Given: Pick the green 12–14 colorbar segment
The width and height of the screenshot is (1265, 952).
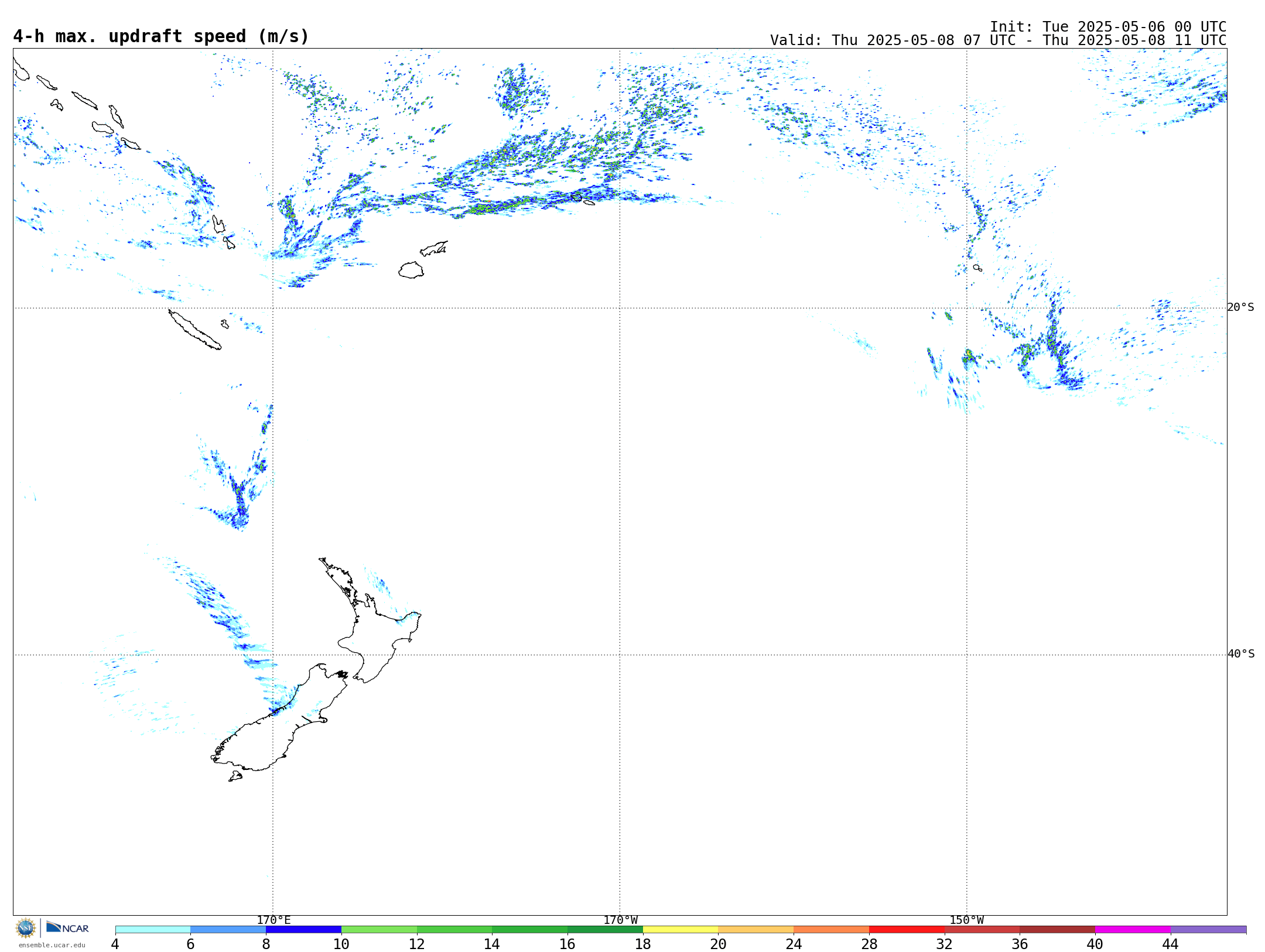Looking at the screenshot, I should 454,929.
